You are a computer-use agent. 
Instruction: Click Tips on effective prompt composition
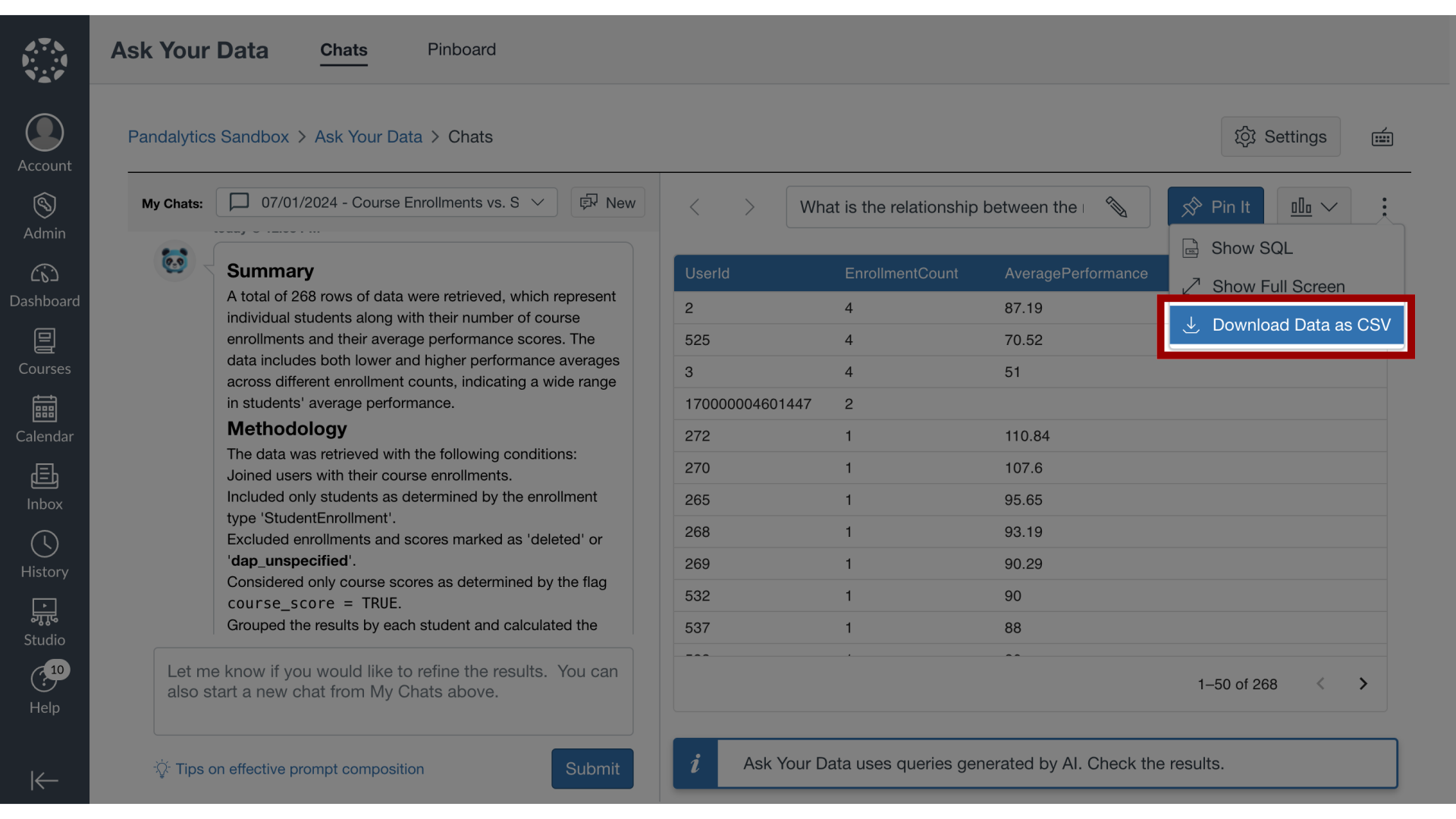tap(299, 768)
